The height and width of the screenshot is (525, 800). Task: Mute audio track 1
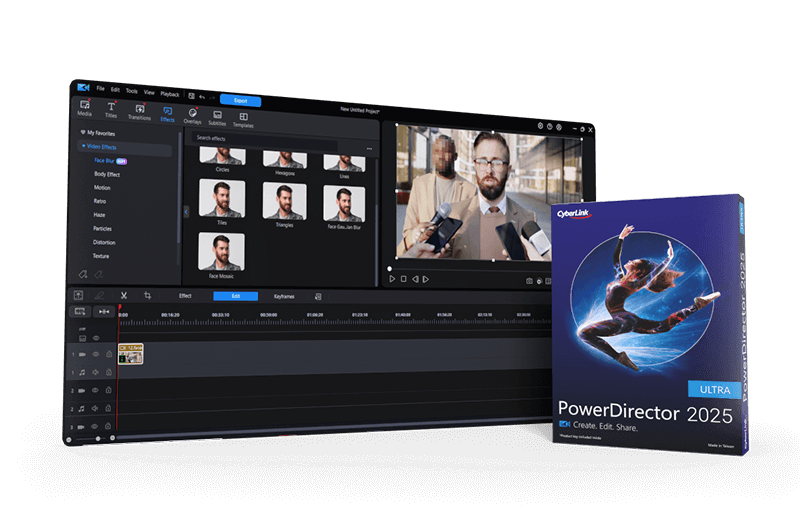point(95,372)
